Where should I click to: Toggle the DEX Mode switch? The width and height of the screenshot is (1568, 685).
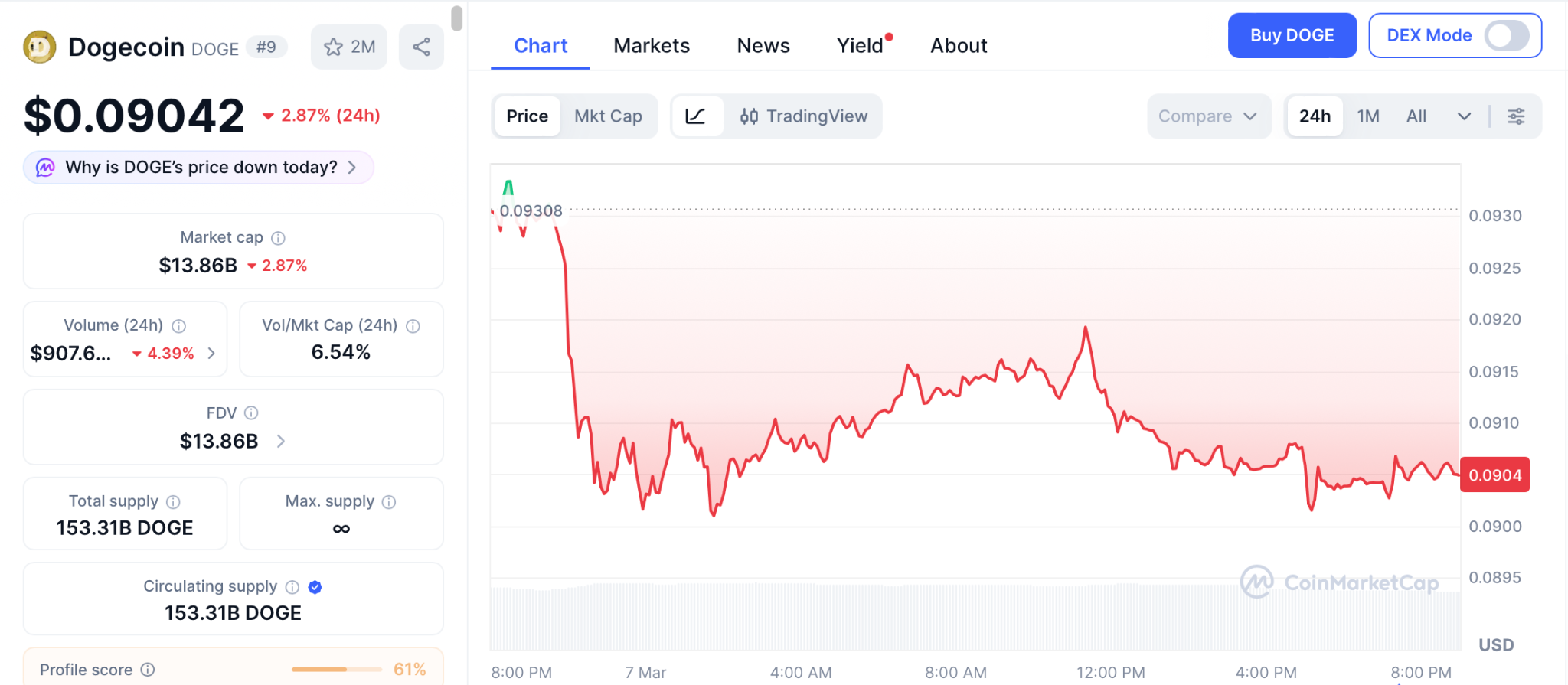pyautogui.click(x=1506, y=35)
